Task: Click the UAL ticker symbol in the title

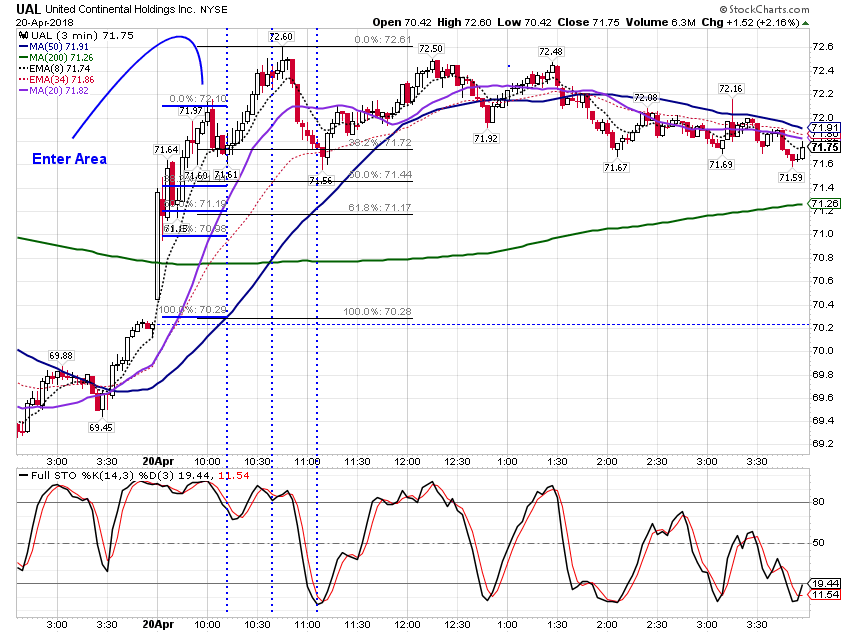Action: (x=28, y=9)
